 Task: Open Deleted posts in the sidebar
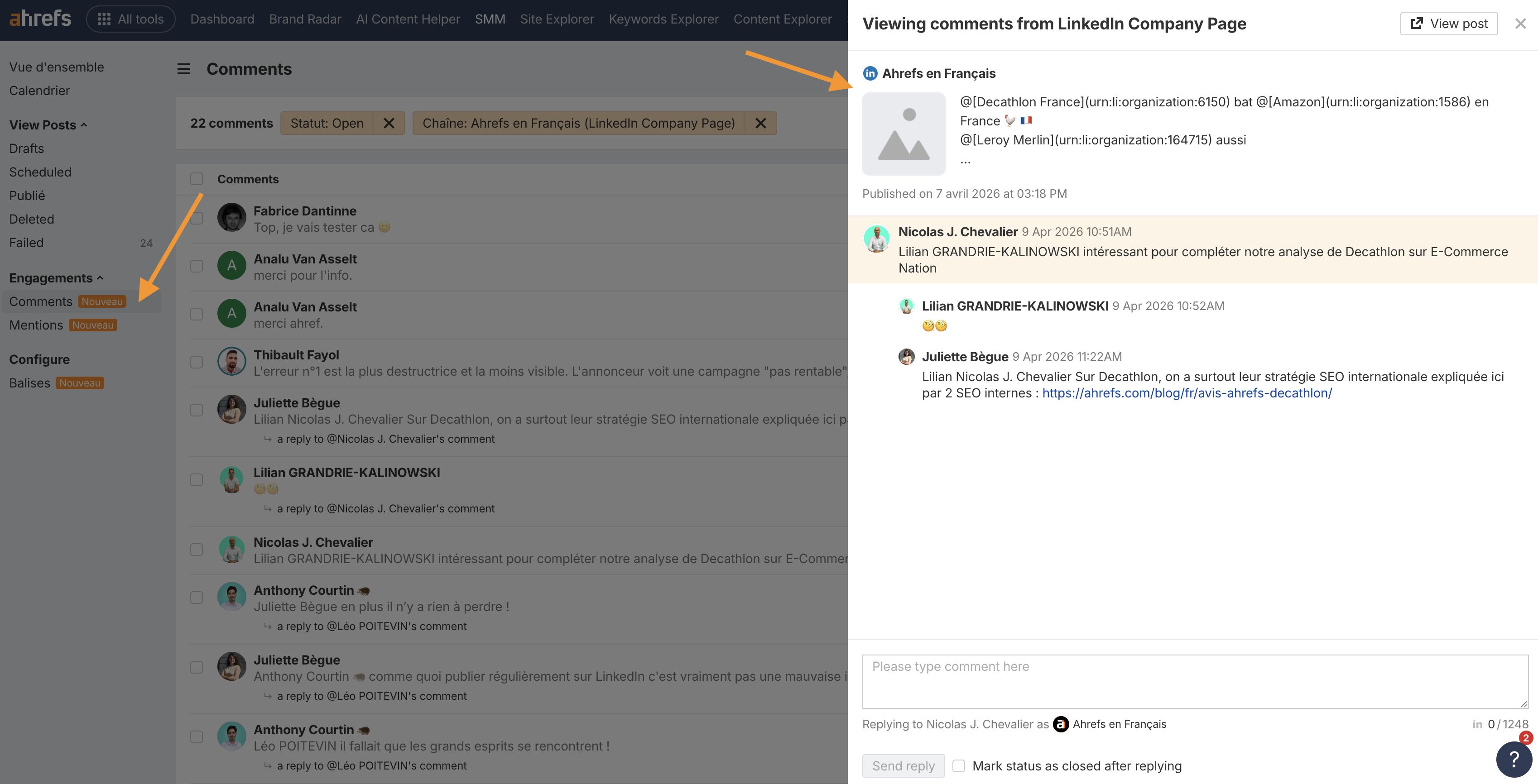[x=32, y=219]
